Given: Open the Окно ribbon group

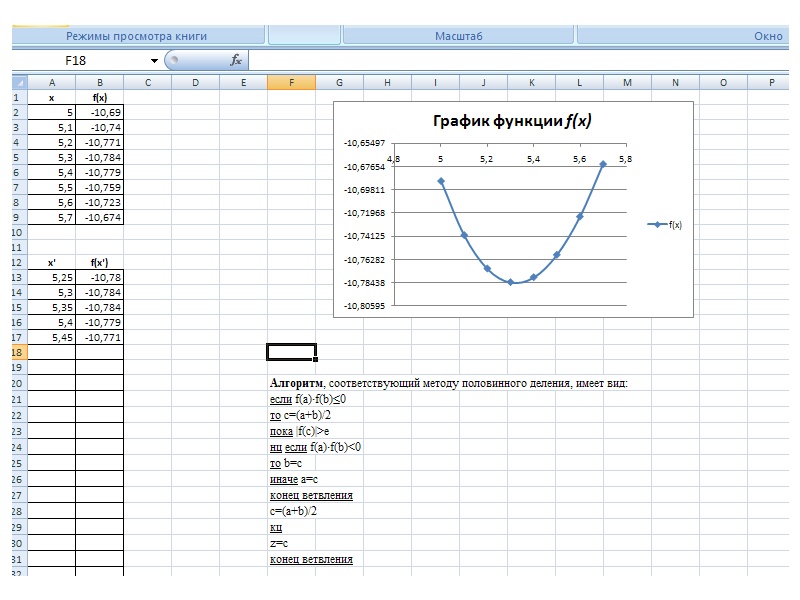Looking at the screenshot, I should click(768, 36).
